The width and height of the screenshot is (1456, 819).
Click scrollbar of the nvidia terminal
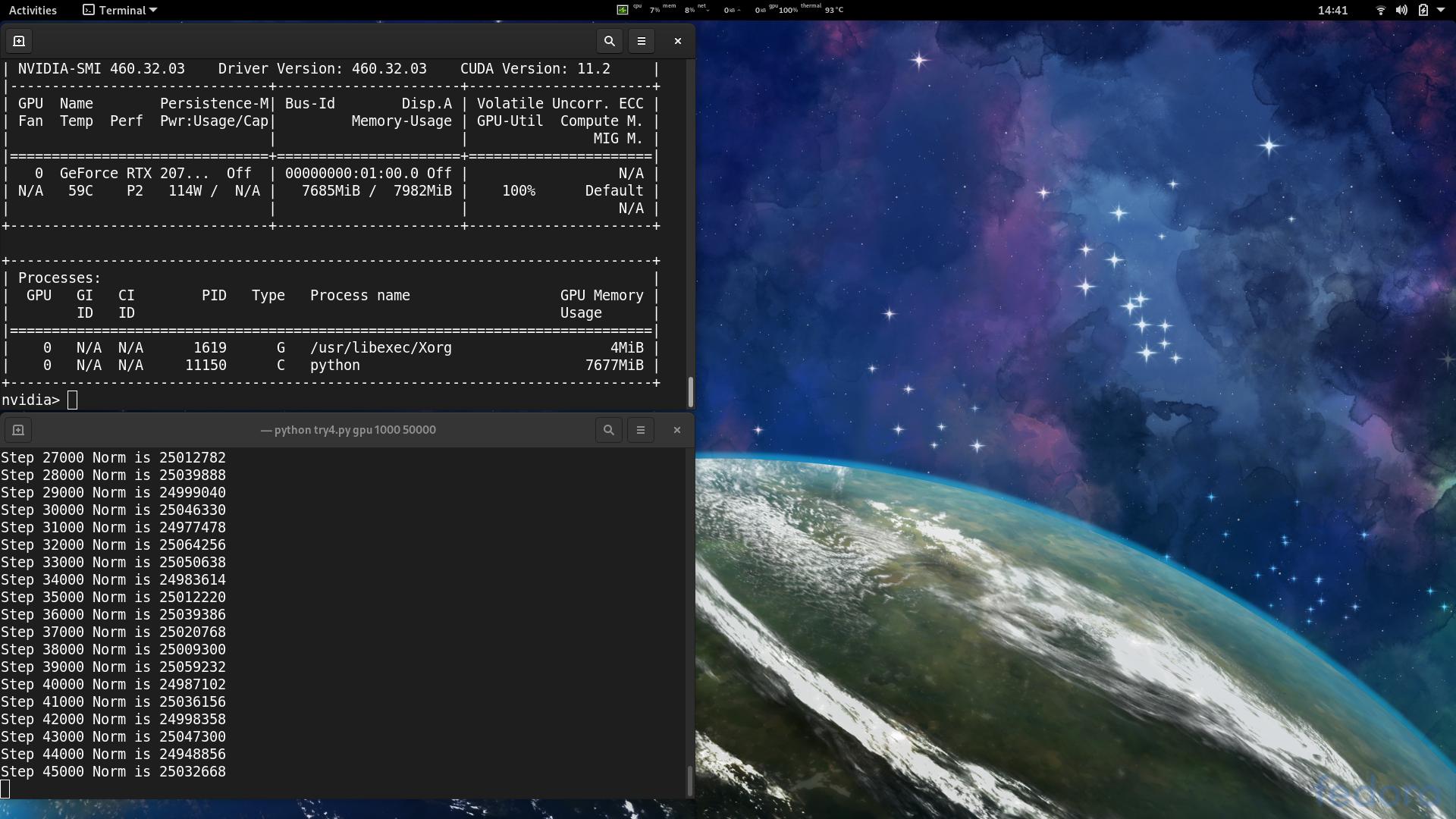pyautogui.click(x=691, y=392)
